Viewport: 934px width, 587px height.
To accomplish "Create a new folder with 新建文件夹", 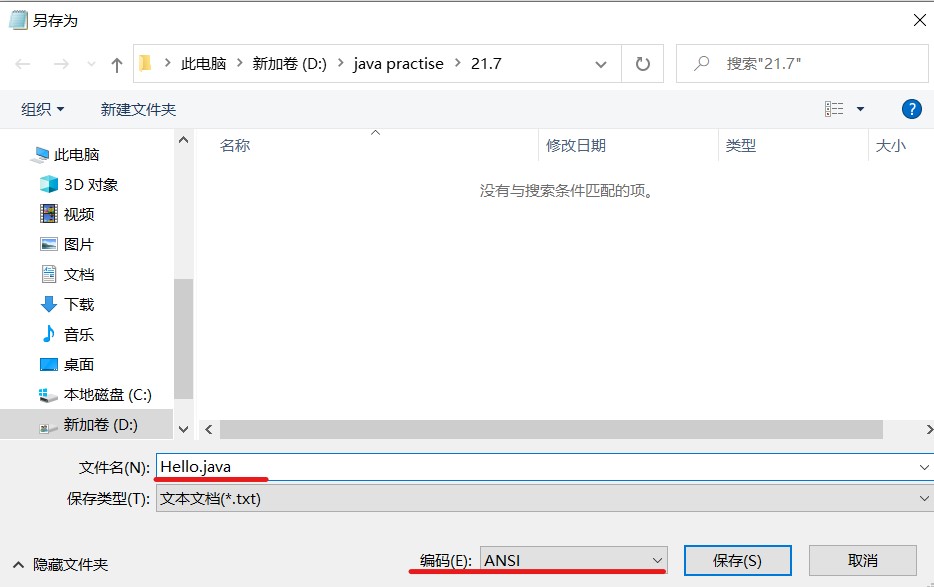I will click(x=138, y=110).
